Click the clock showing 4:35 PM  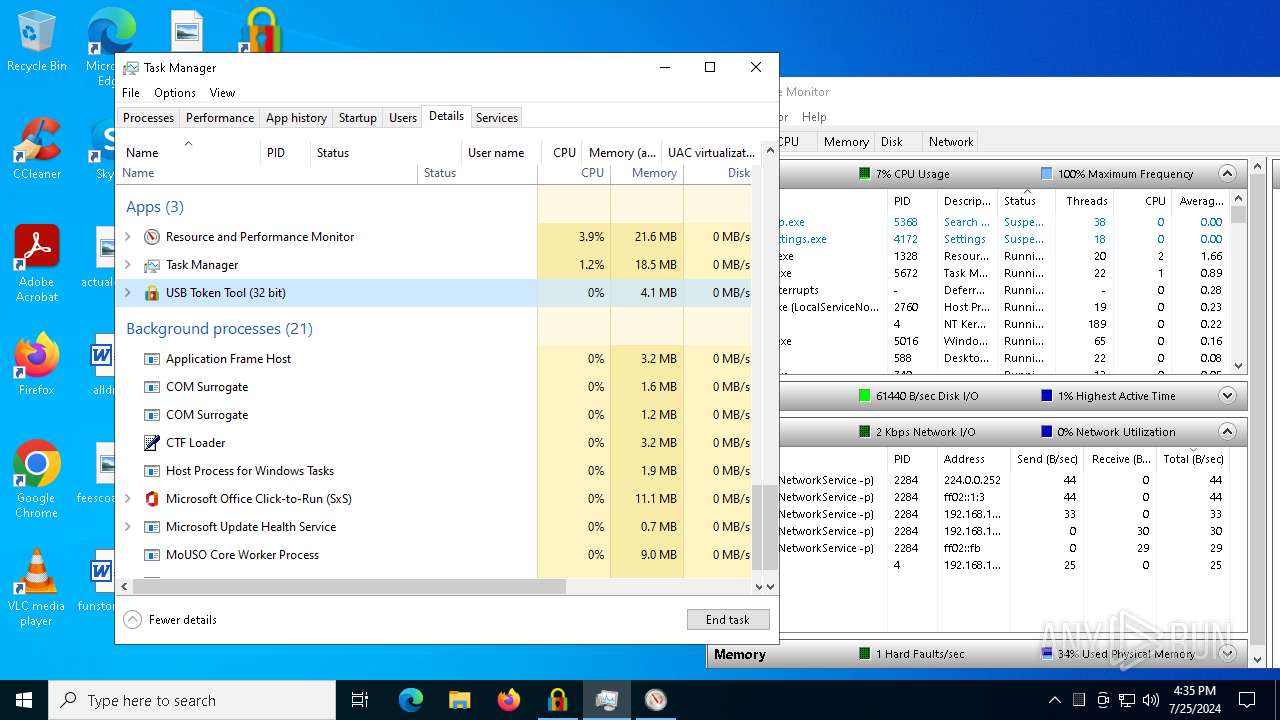pos(1193,700)
